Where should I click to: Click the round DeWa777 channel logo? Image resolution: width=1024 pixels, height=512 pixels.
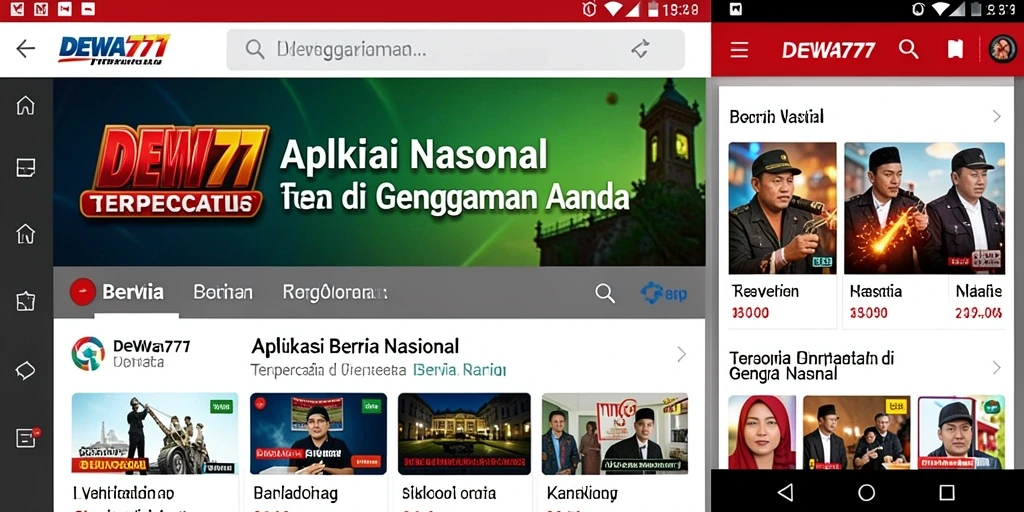pos(88,354)
